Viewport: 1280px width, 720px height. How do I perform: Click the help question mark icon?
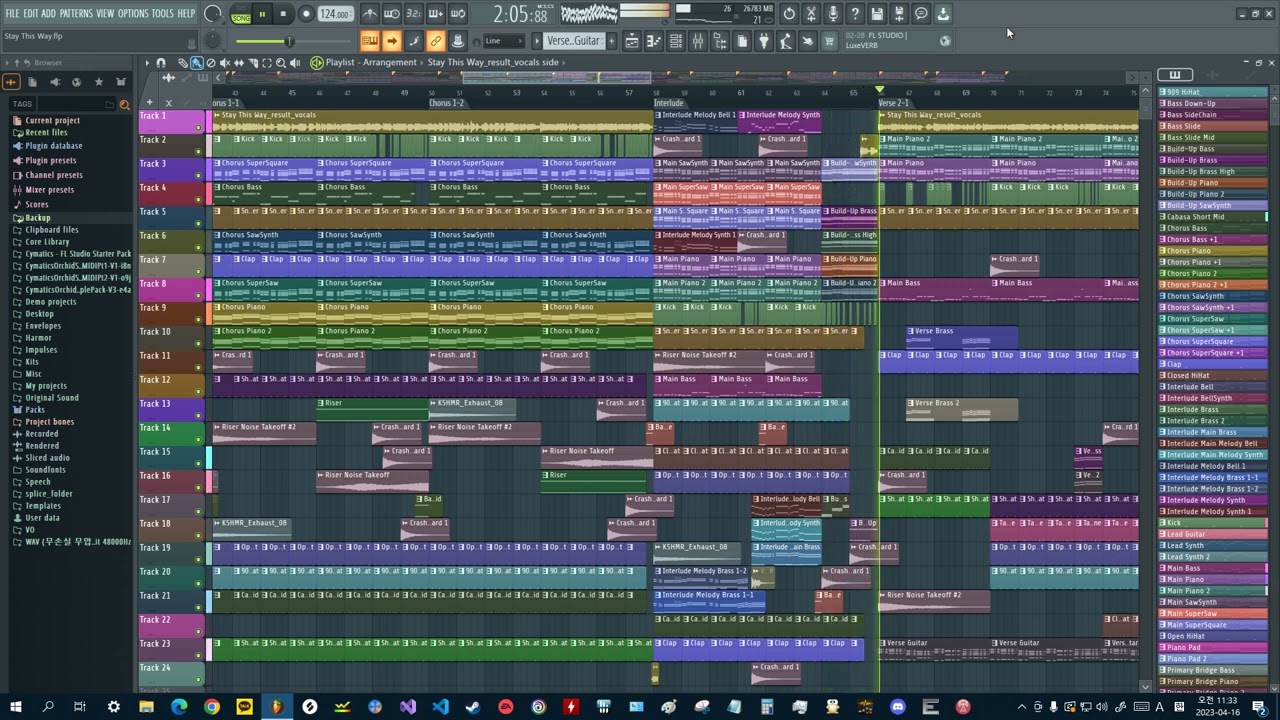click(x=855, y=14)
